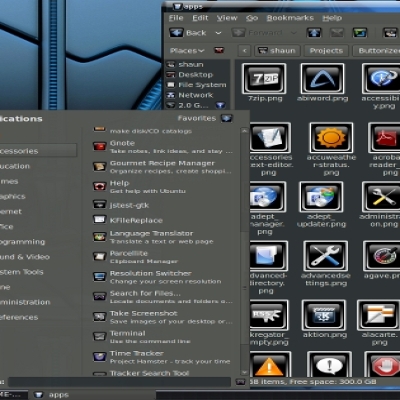Select the exclamation speech bubble icon file
400x400 pixels.
(x=329, y=364)
